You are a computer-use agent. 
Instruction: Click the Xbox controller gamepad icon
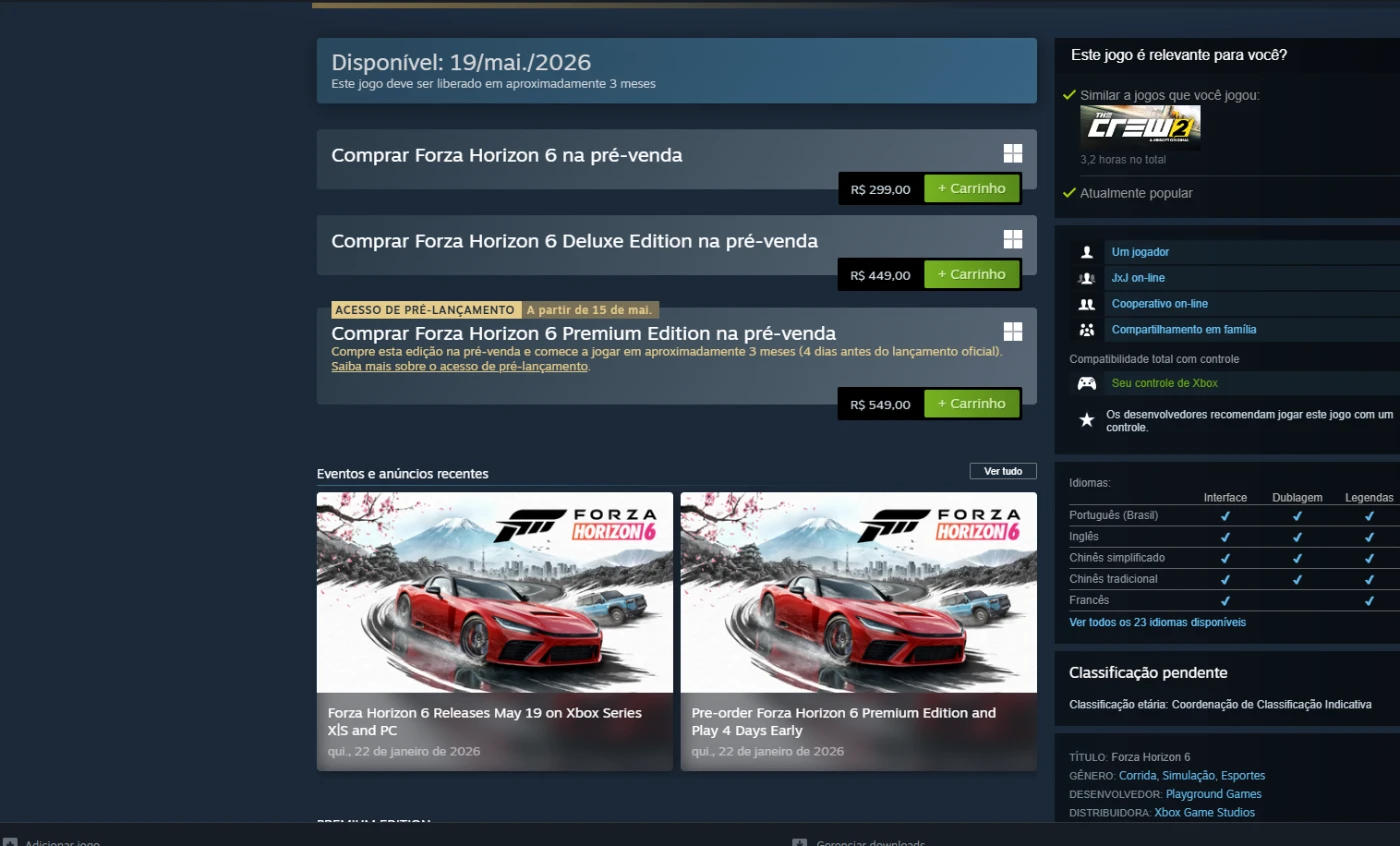tap(1086, 383)
